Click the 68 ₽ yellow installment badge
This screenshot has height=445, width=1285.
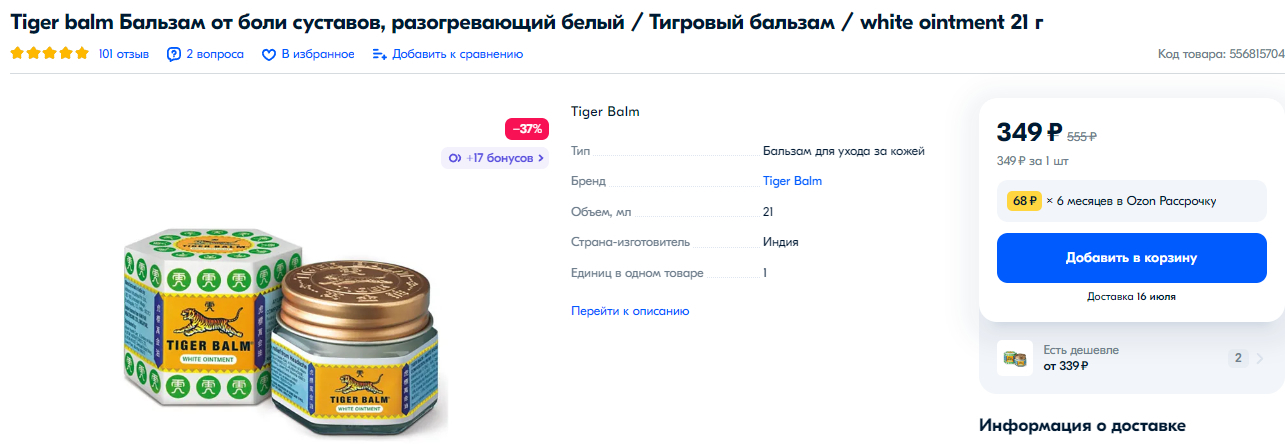[x=1024, y=201]
